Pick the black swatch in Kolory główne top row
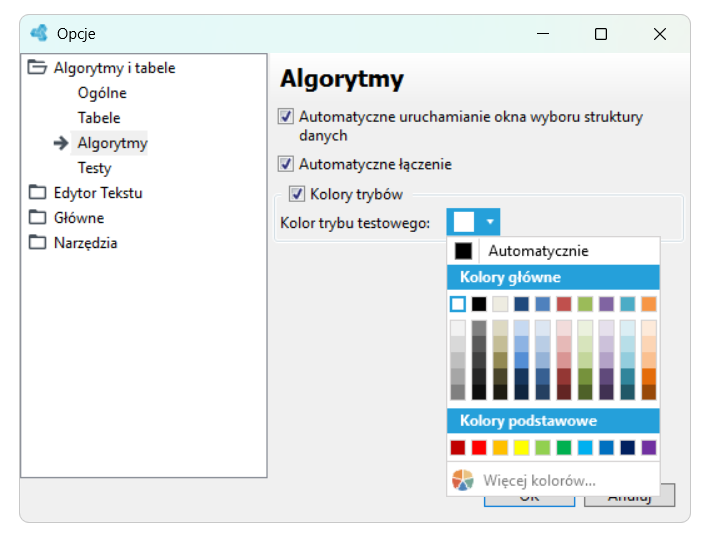Image resolution: width=702 pixels, height=542 pixels. coord(479,304)
